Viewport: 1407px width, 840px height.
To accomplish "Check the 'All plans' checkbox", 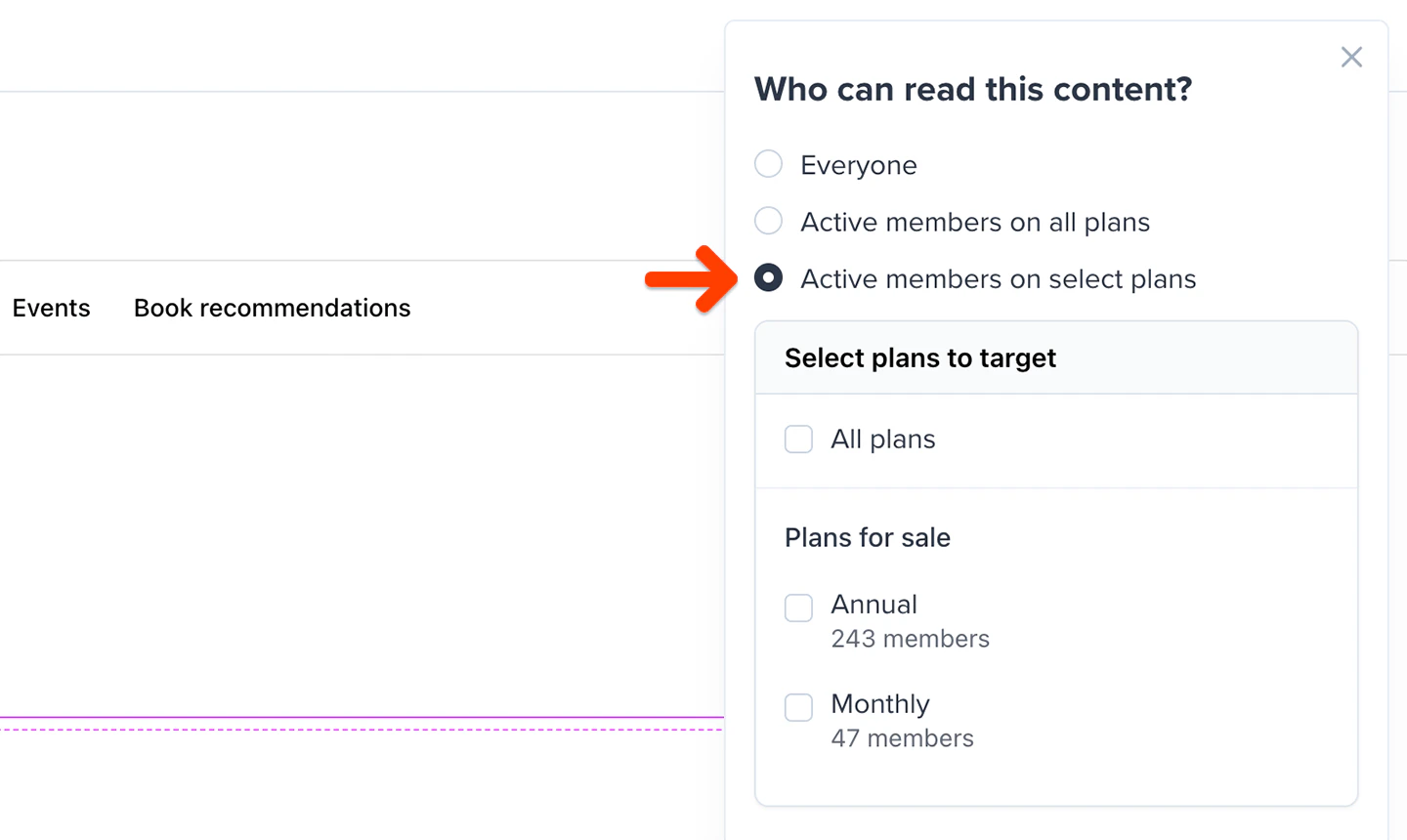I will point(798,439).
